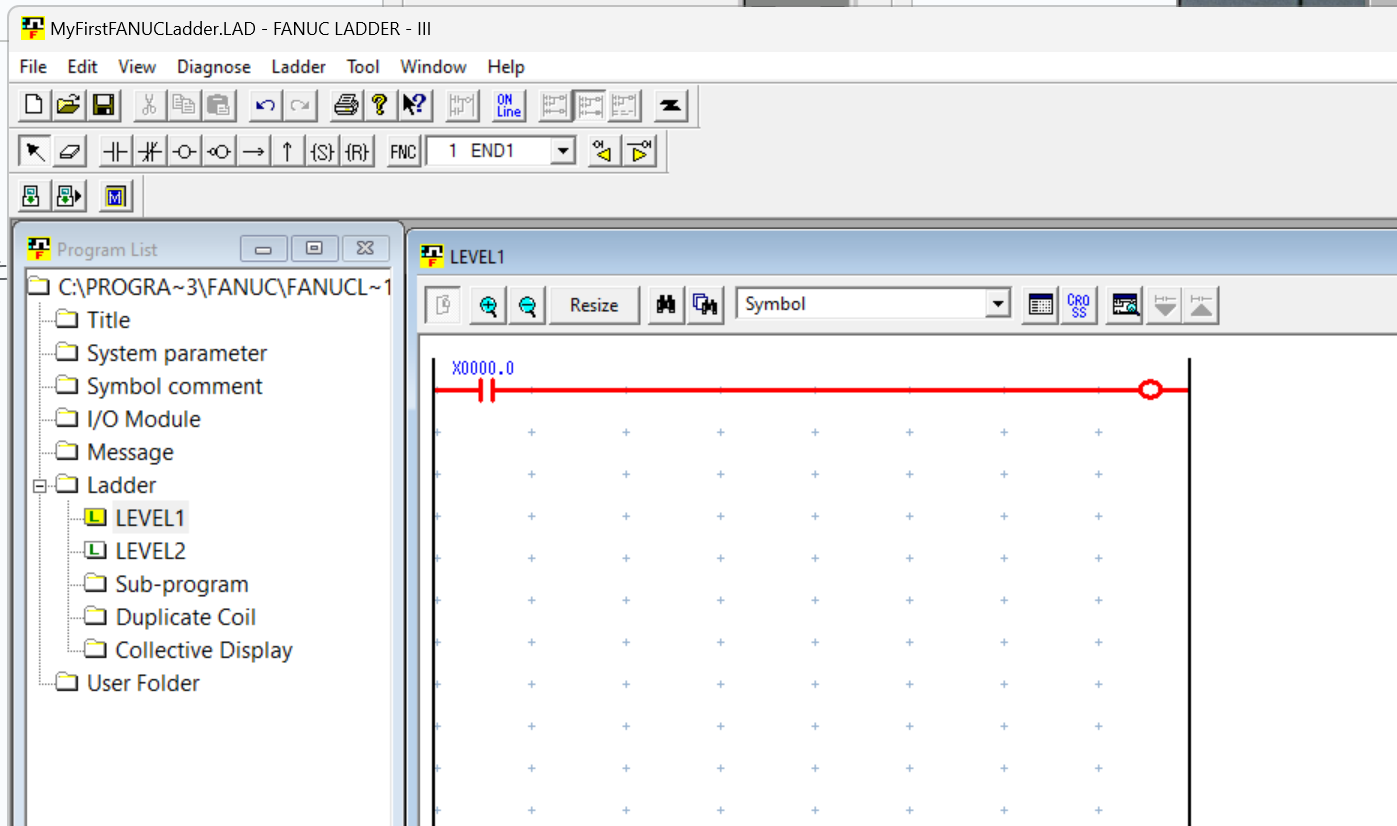
Task: Open the Edit menu
Action: click(x=82, y=67)
